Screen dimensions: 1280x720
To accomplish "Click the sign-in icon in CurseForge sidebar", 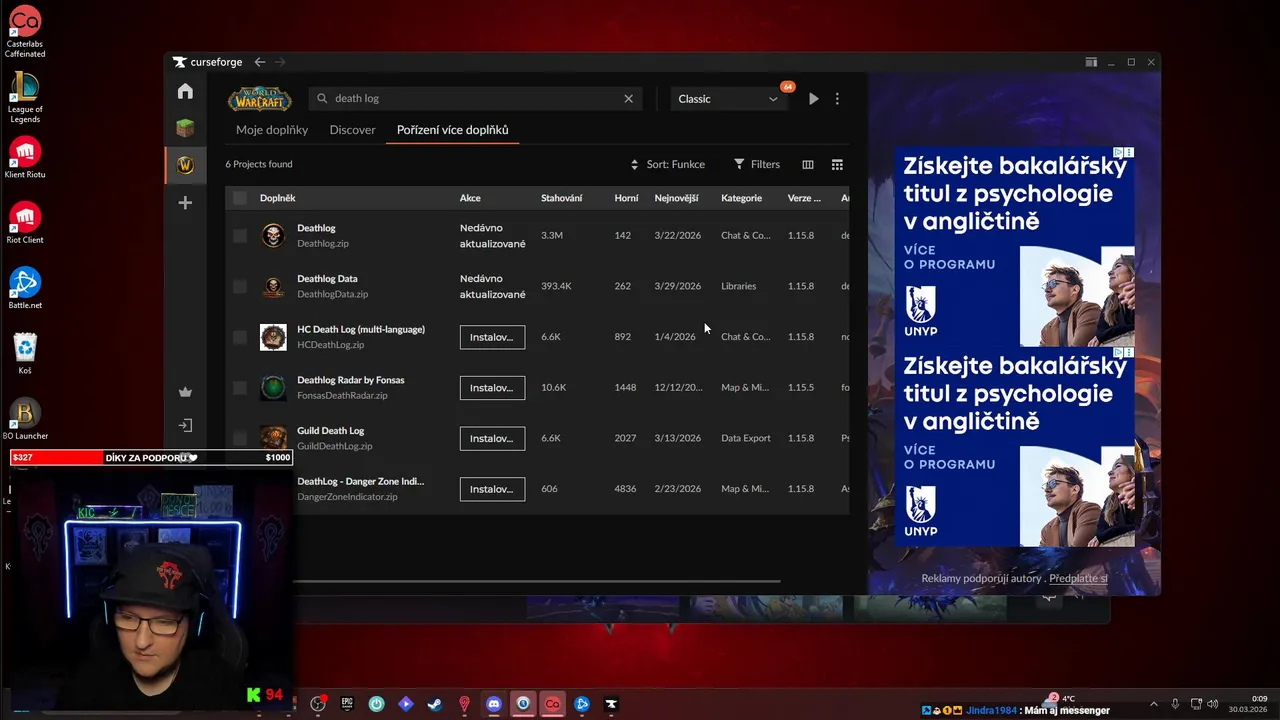I will pyautogui.click(x=185, y=426).
